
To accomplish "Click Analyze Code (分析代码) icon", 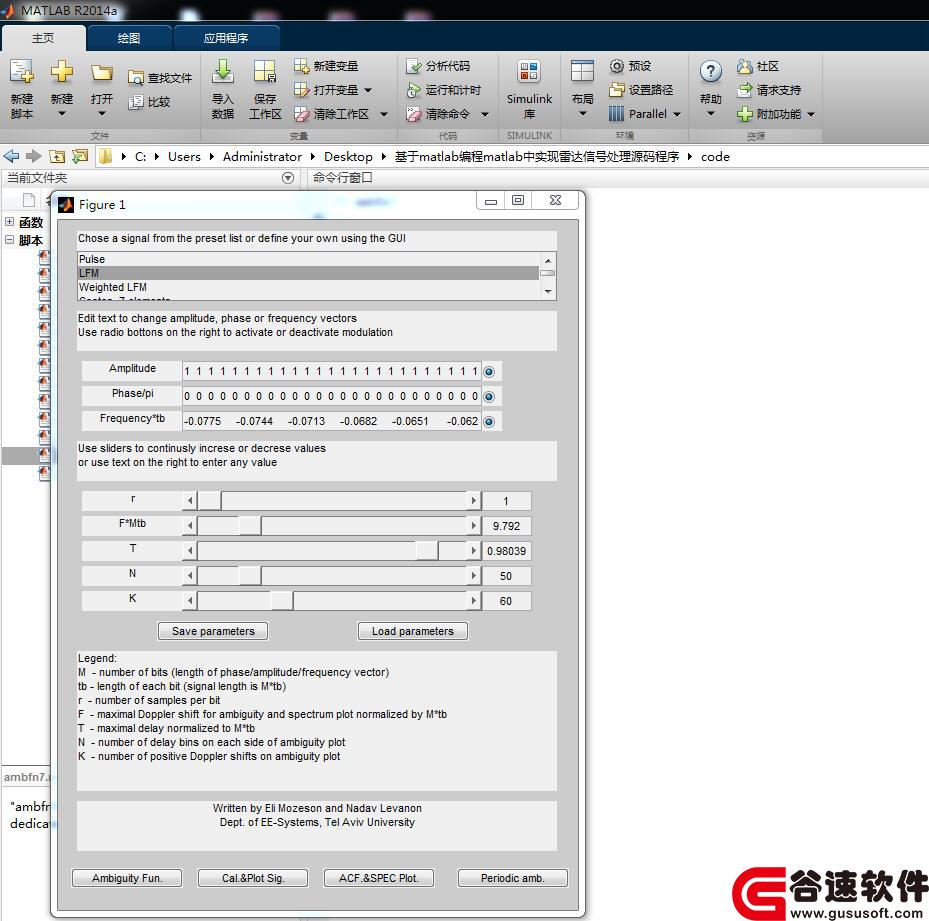I will tap(414, 66).
